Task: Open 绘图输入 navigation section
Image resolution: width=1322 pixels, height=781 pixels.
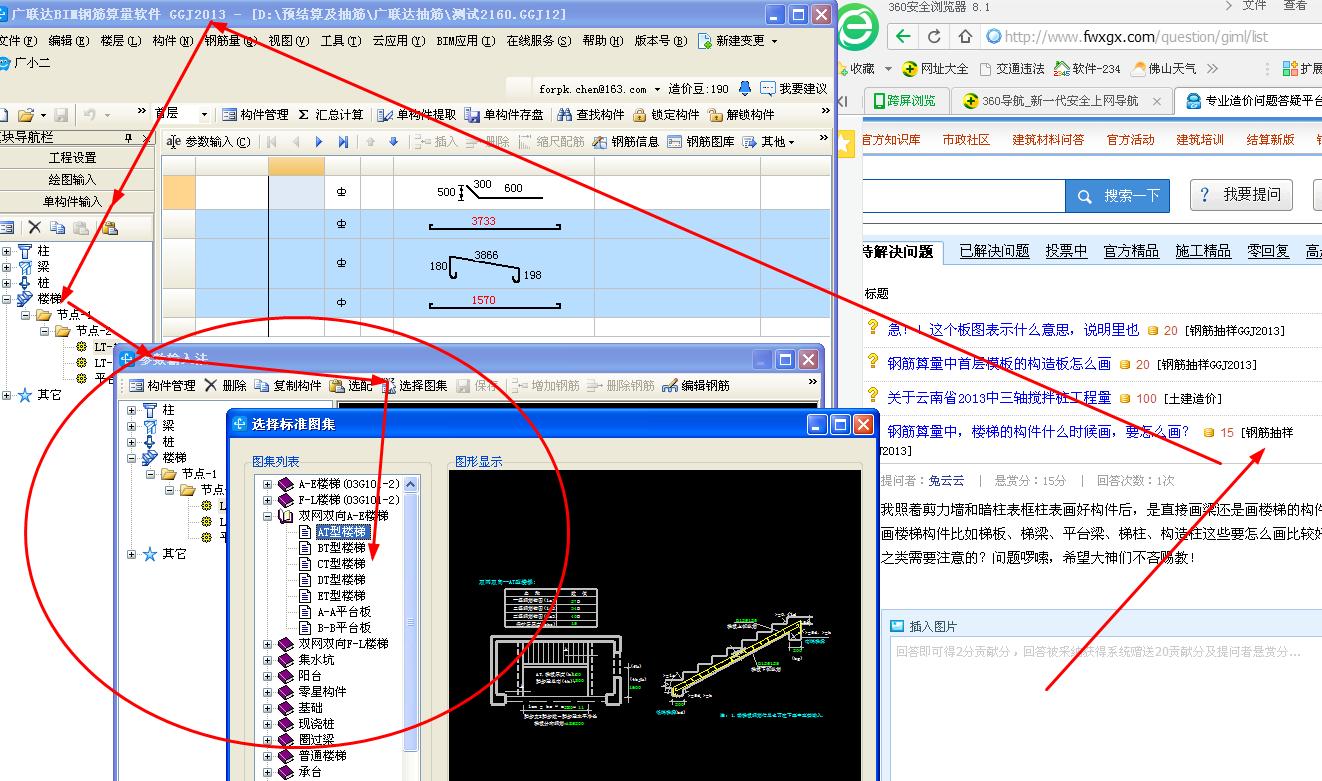Action: [73, 180]
